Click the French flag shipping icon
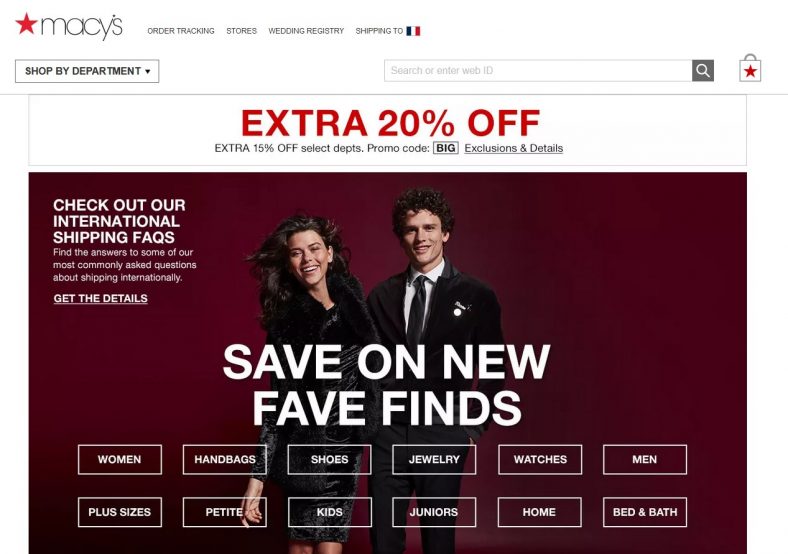Screen dimensions: 788x554 coord(413,31)
